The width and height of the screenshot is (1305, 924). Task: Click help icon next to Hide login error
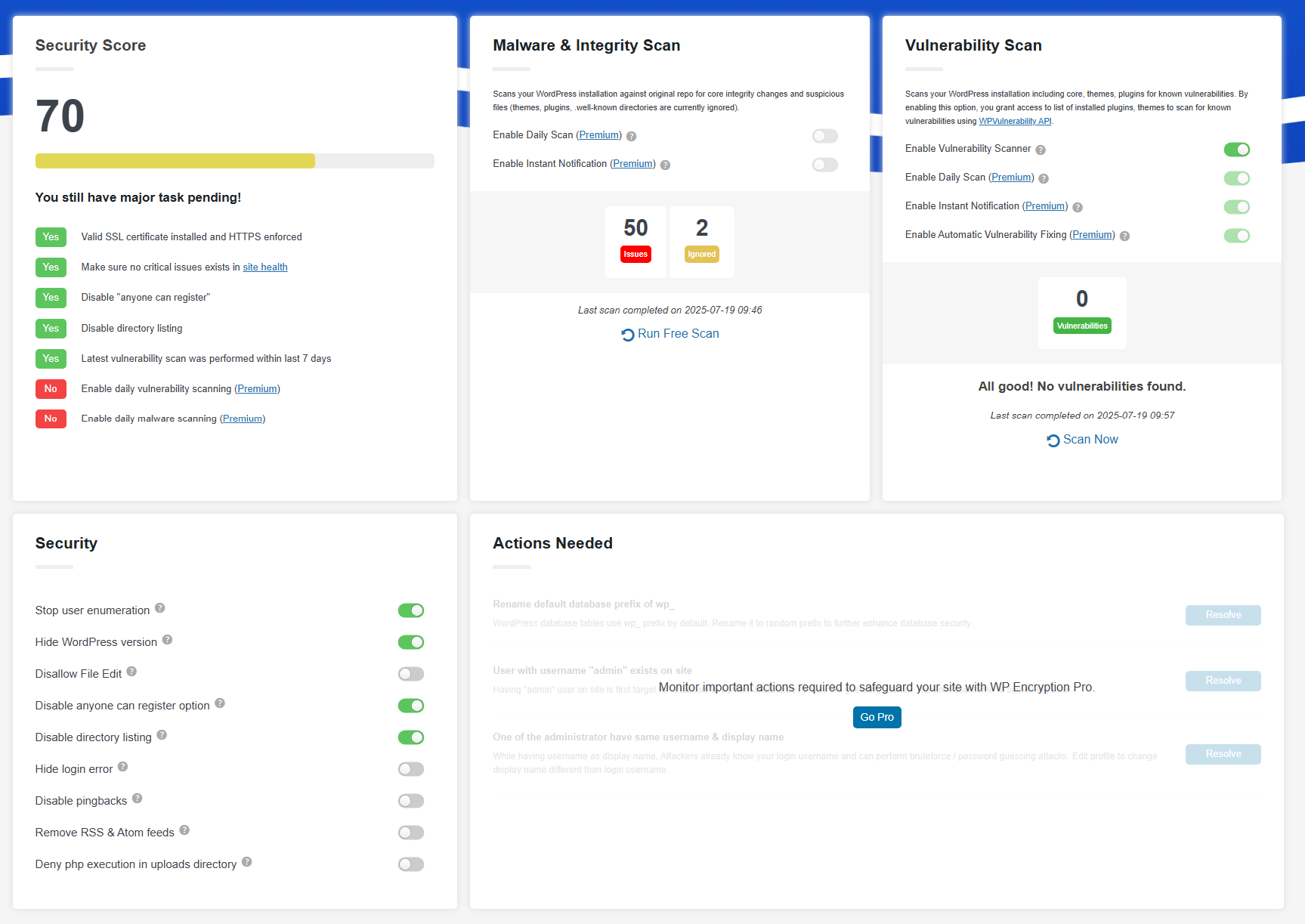123,767
